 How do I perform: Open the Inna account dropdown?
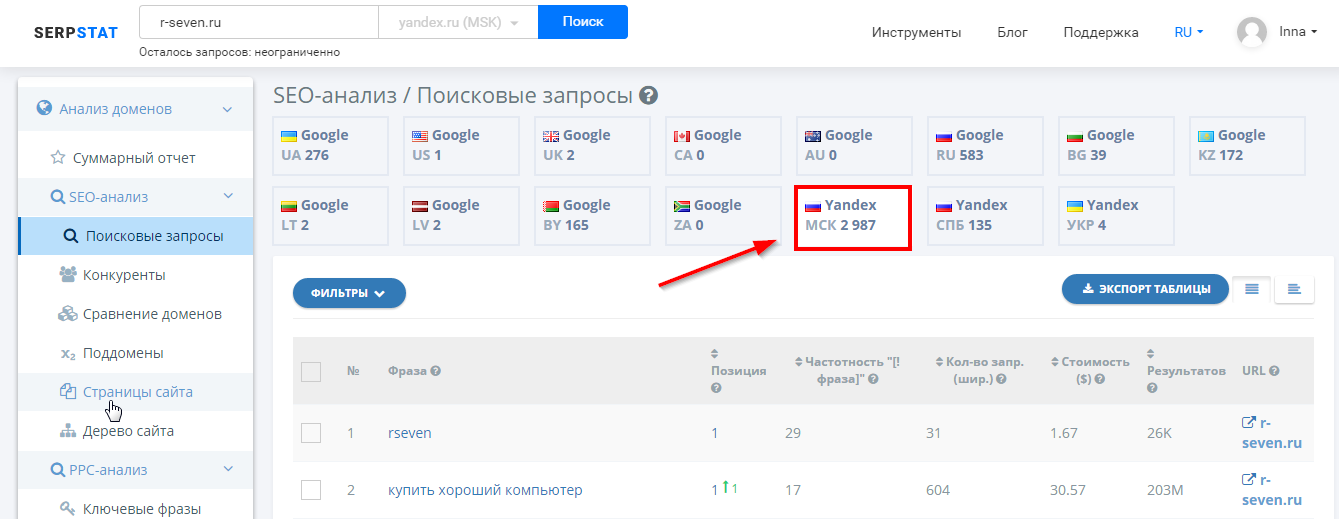pyautogui.click(x=1298, y=32)
